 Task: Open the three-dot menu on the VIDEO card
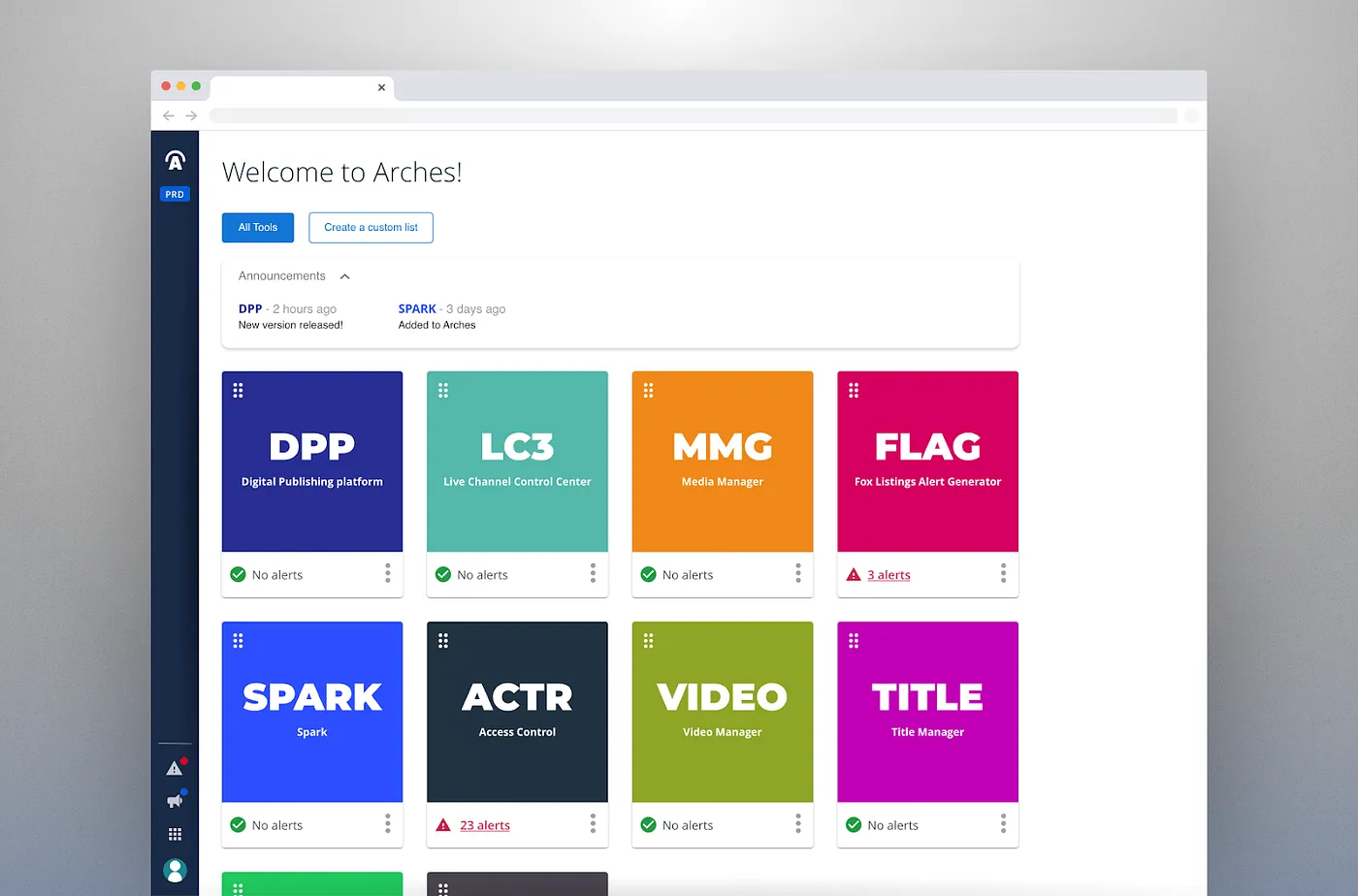pyautogui.click(x=798, y=823)
